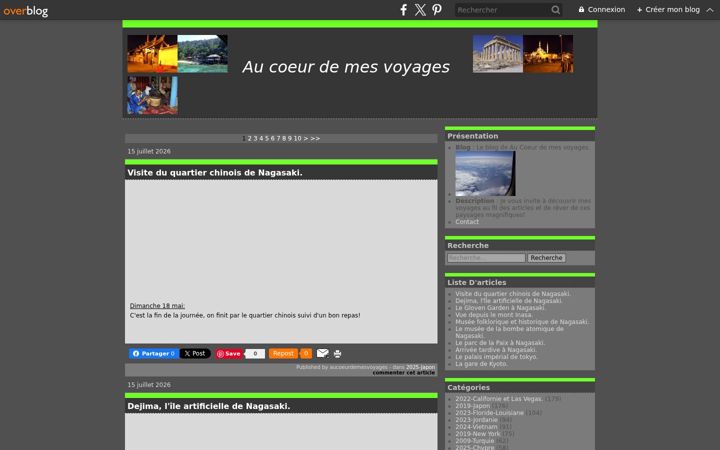
Task: Open 'Le palais impérial de tokyo' link
Action: pyautogui.click(x=496, y=357)
